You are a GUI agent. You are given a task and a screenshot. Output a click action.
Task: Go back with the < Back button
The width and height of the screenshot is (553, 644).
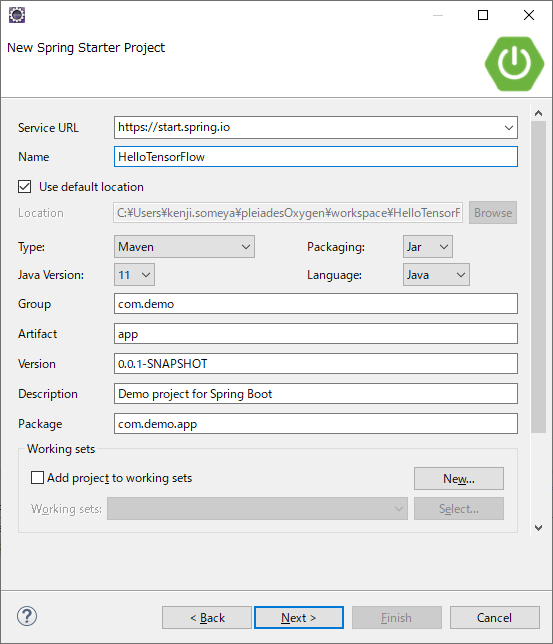pyautogui.click(x=207, y=618)
